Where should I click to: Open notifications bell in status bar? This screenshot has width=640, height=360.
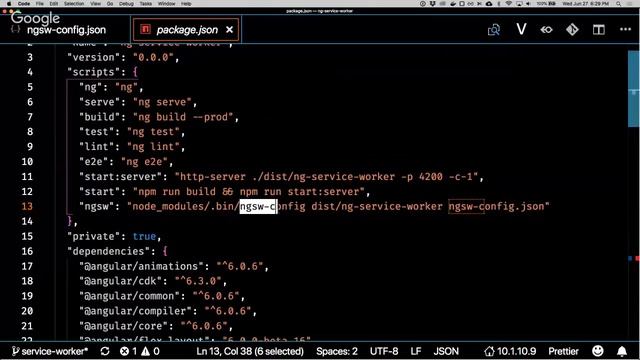pos(622,351)
